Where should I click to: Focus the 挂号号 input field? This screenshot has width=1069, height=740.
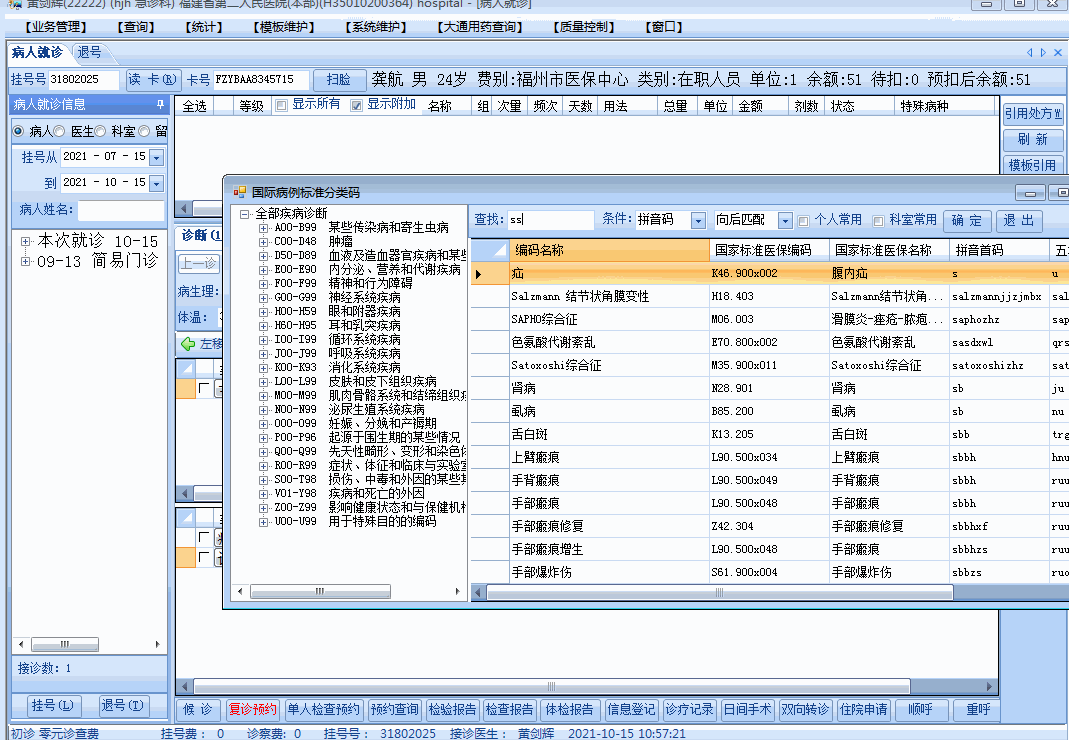click(83, 80)
